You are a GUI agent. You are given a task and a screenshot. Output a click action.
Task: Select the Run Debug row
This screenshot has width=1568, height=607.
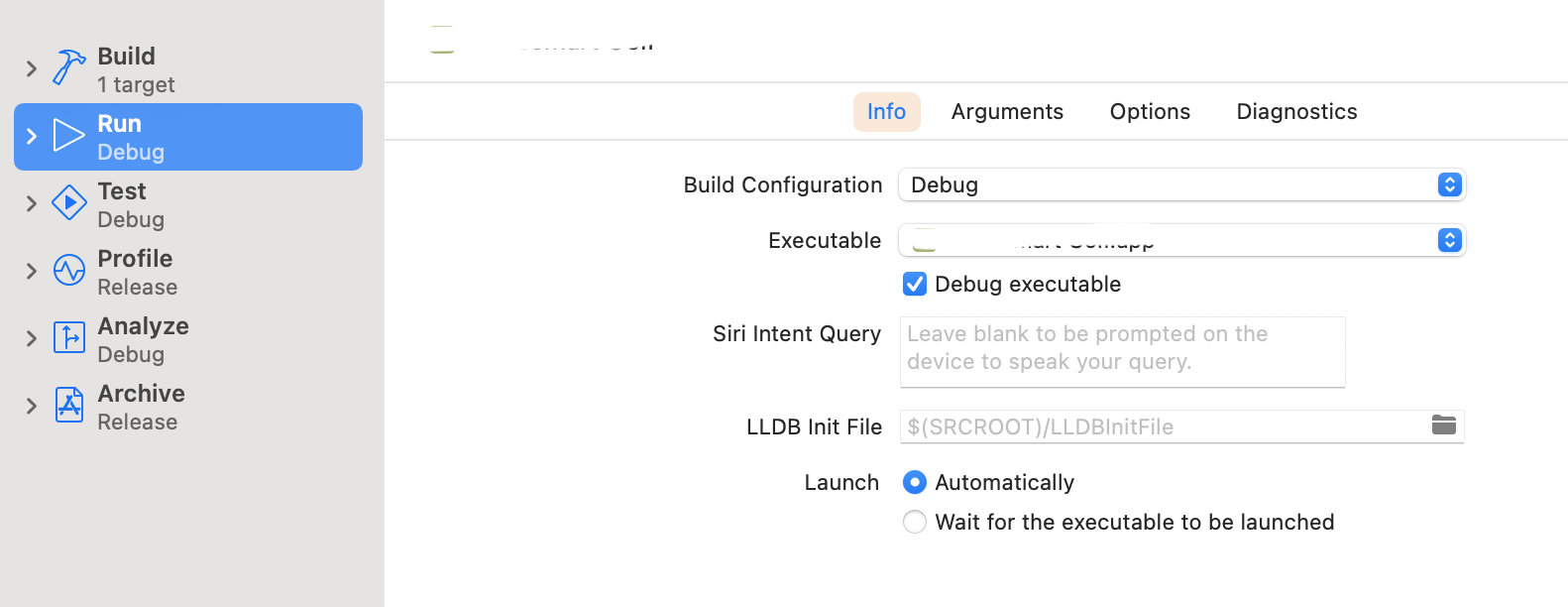[188, 137]
